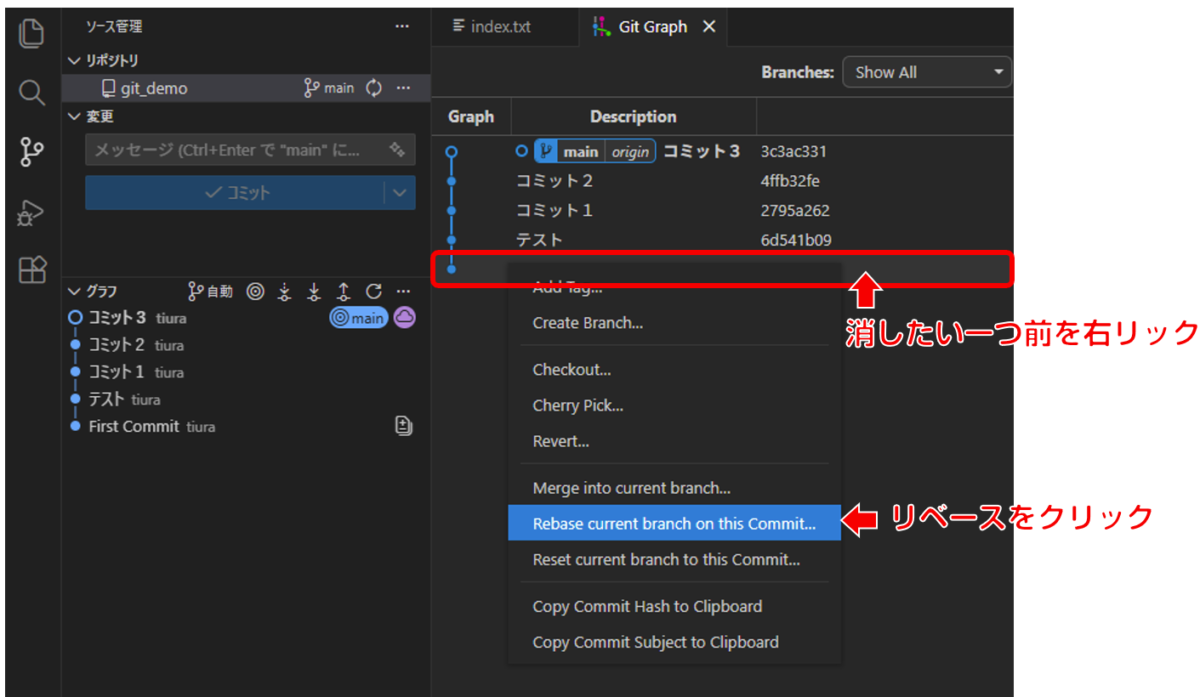Open the Run and Debug view
Image resolution: width=1200 pixels, height=697 pixels.
point(32,212)
